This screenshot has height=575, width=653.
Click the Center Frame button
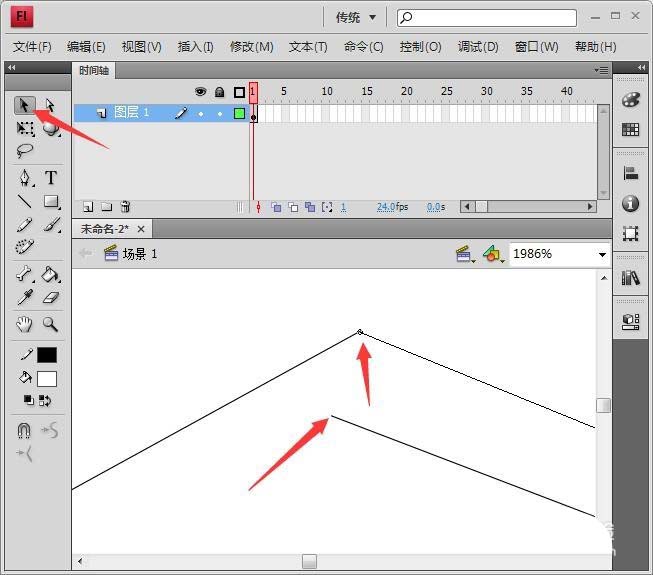click(x=258, y=207)
